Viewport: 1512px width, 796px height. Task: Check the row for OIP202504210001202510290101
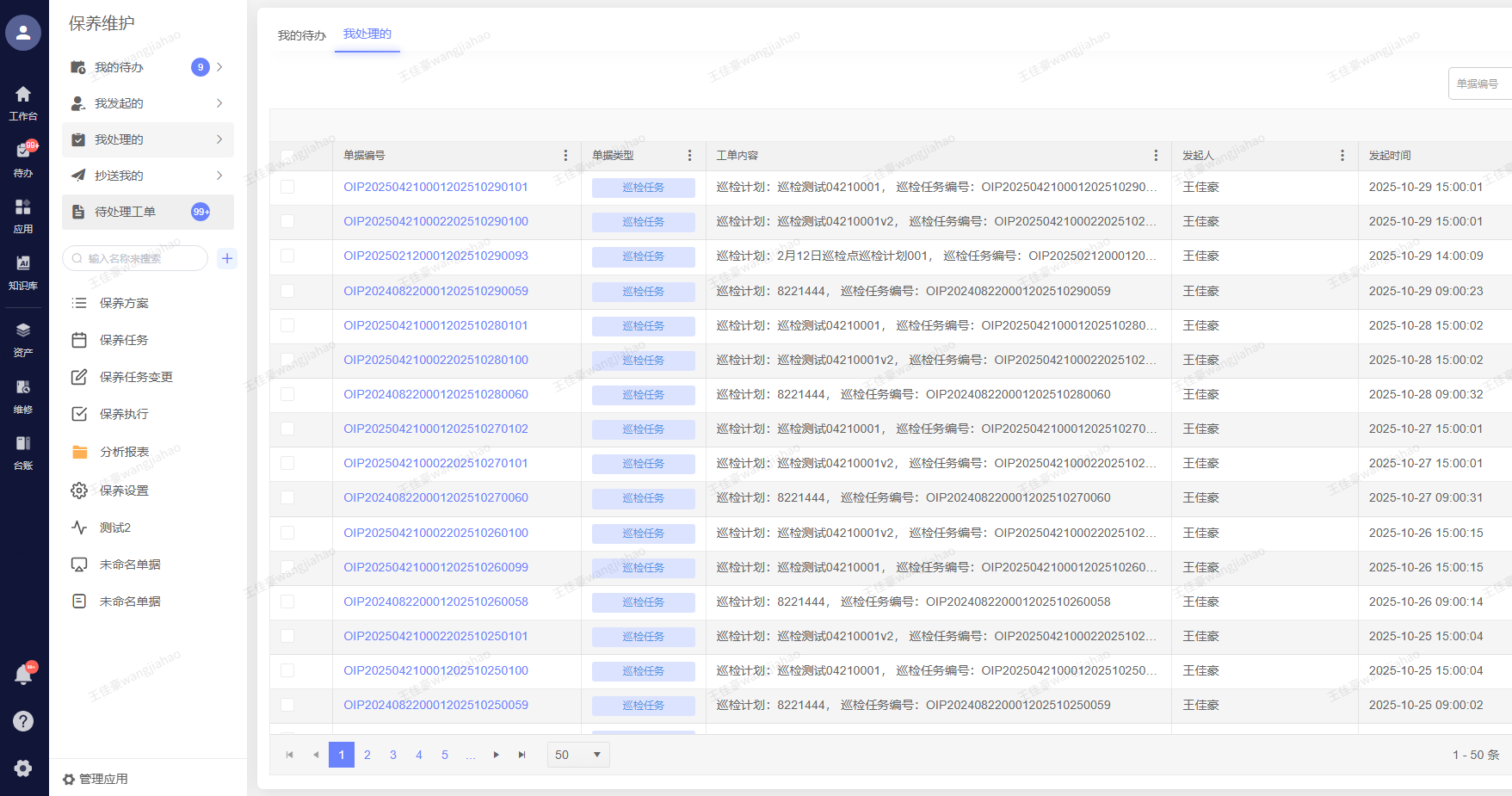pos(287,187)
